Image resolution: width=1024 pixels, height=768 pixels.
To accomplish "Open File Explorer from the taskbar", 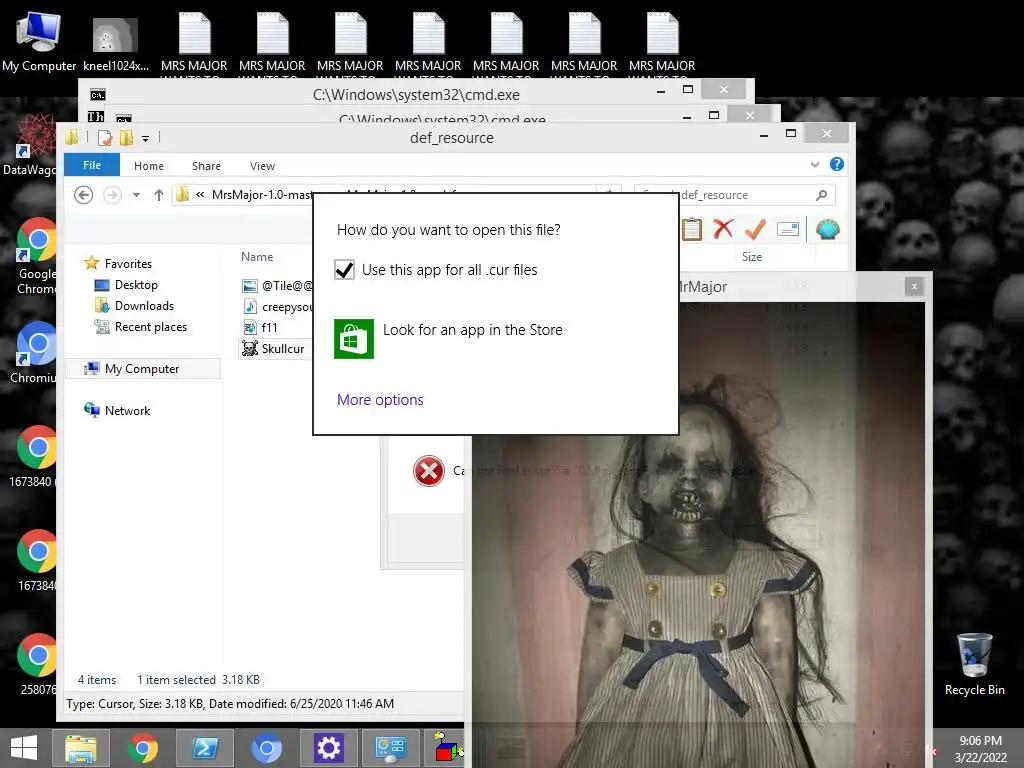I will pos(80,748).
